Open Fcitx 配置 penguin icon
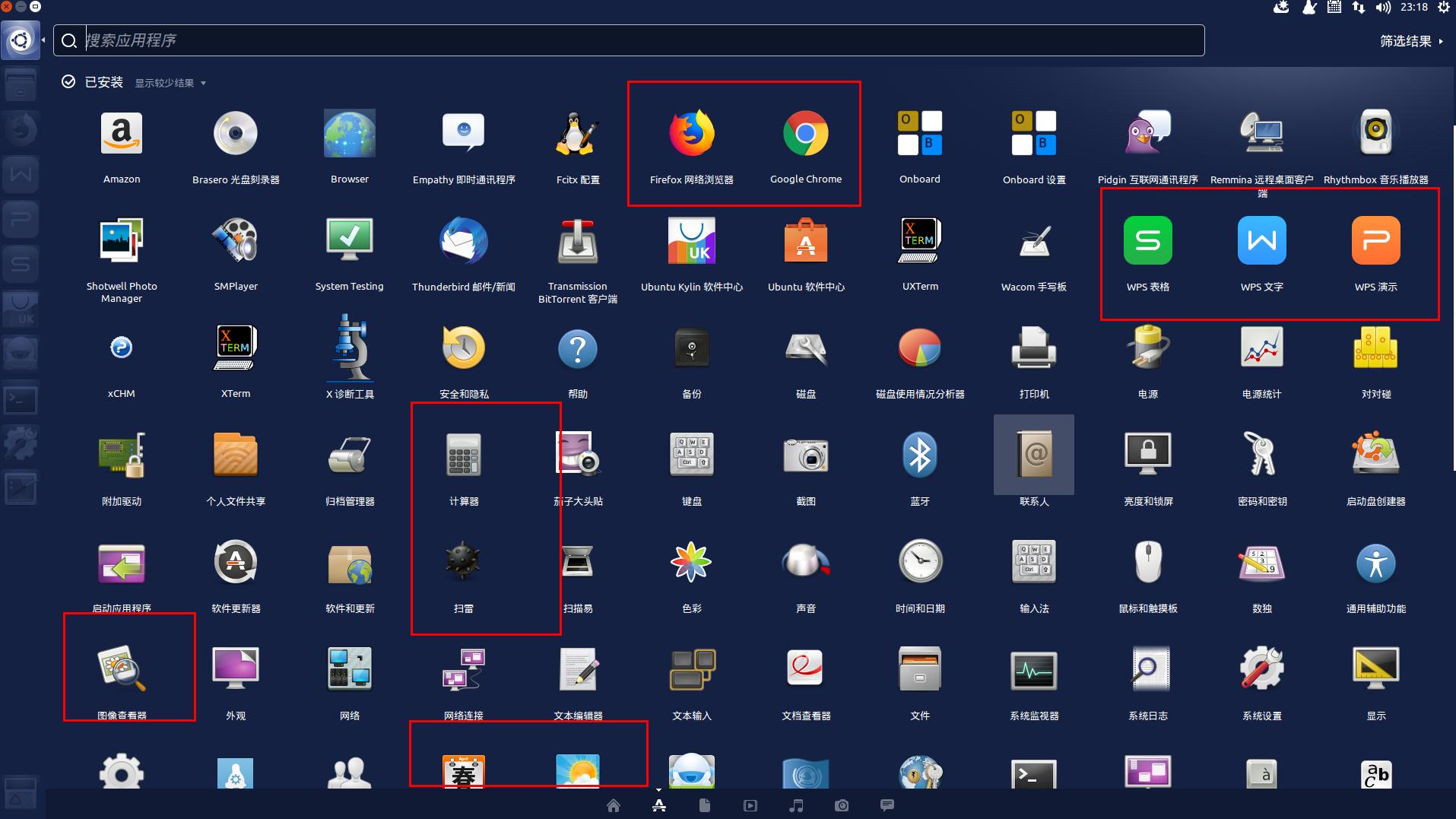This screenshot has height=819, width=1456. click(x=578, y=134)
